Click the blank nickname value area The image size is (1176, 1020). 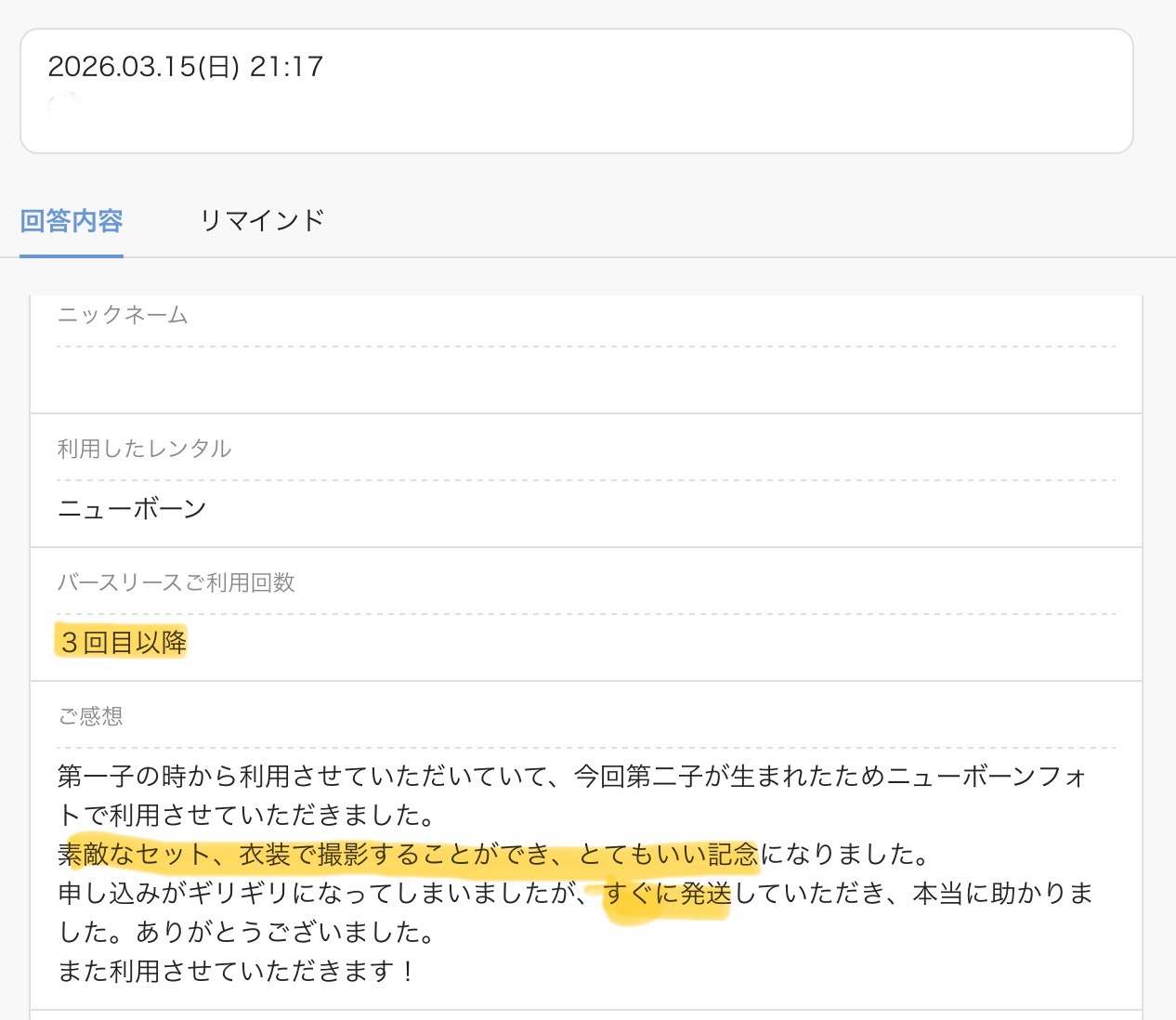tap(585, 379)
